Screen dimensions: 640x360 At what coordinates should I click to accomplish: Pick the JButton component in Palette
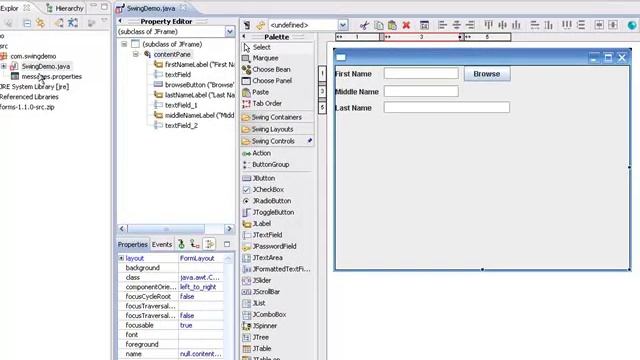(259, 178)
